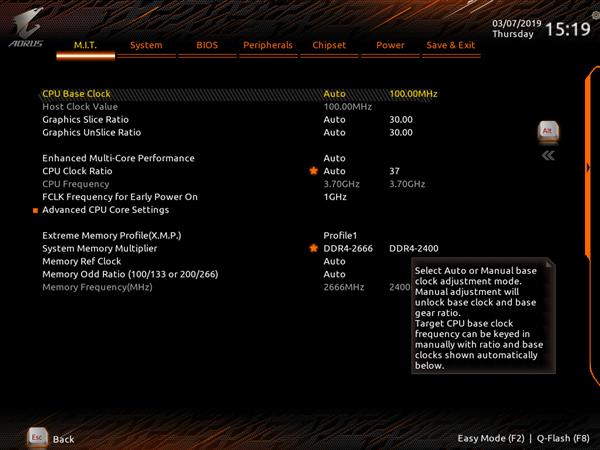Click the CPU Clock Ratio value 37
This screenshot has height=450, width=600.
click(x=395, y=171)
